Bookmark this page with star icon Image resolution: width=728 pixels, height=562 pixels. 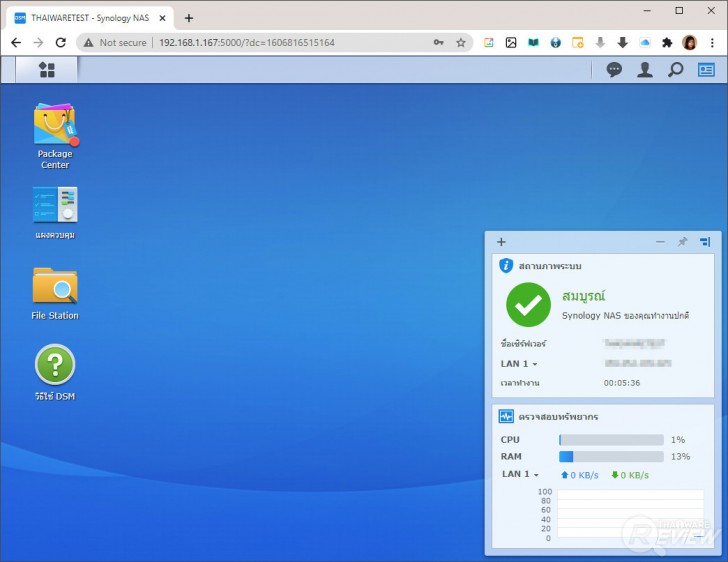click(x=461, y=43)
